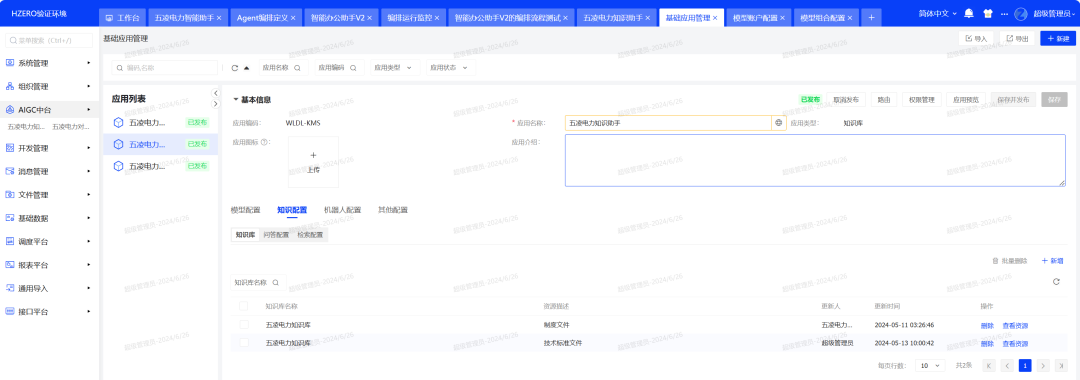Click the refresh icon beside filter search
The width and height of the screenshot is (1080, 380).
point(235,68)
